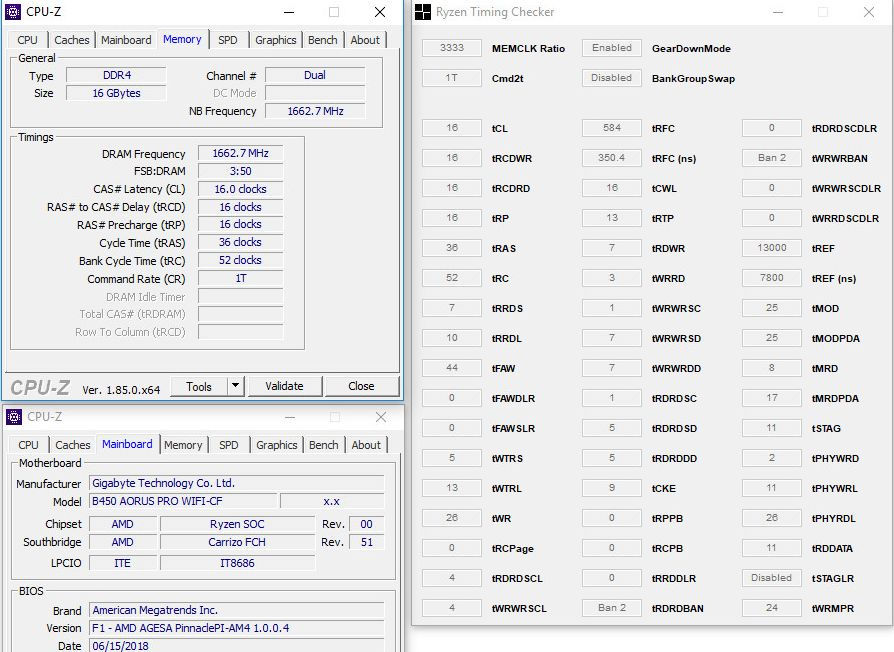The height and width of the screenshot is (652, 894).
Task: Open the Bench tab in top window
Action: tap(322, 40)
